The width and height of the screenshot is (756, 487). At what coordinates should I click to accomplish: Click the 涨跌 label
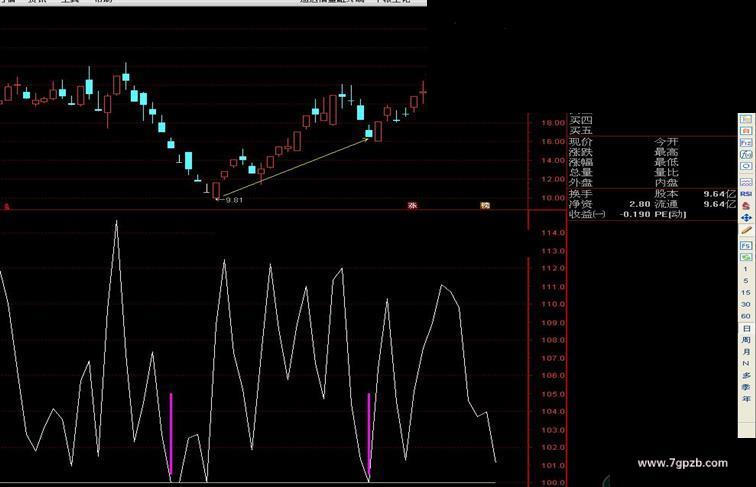580,152
